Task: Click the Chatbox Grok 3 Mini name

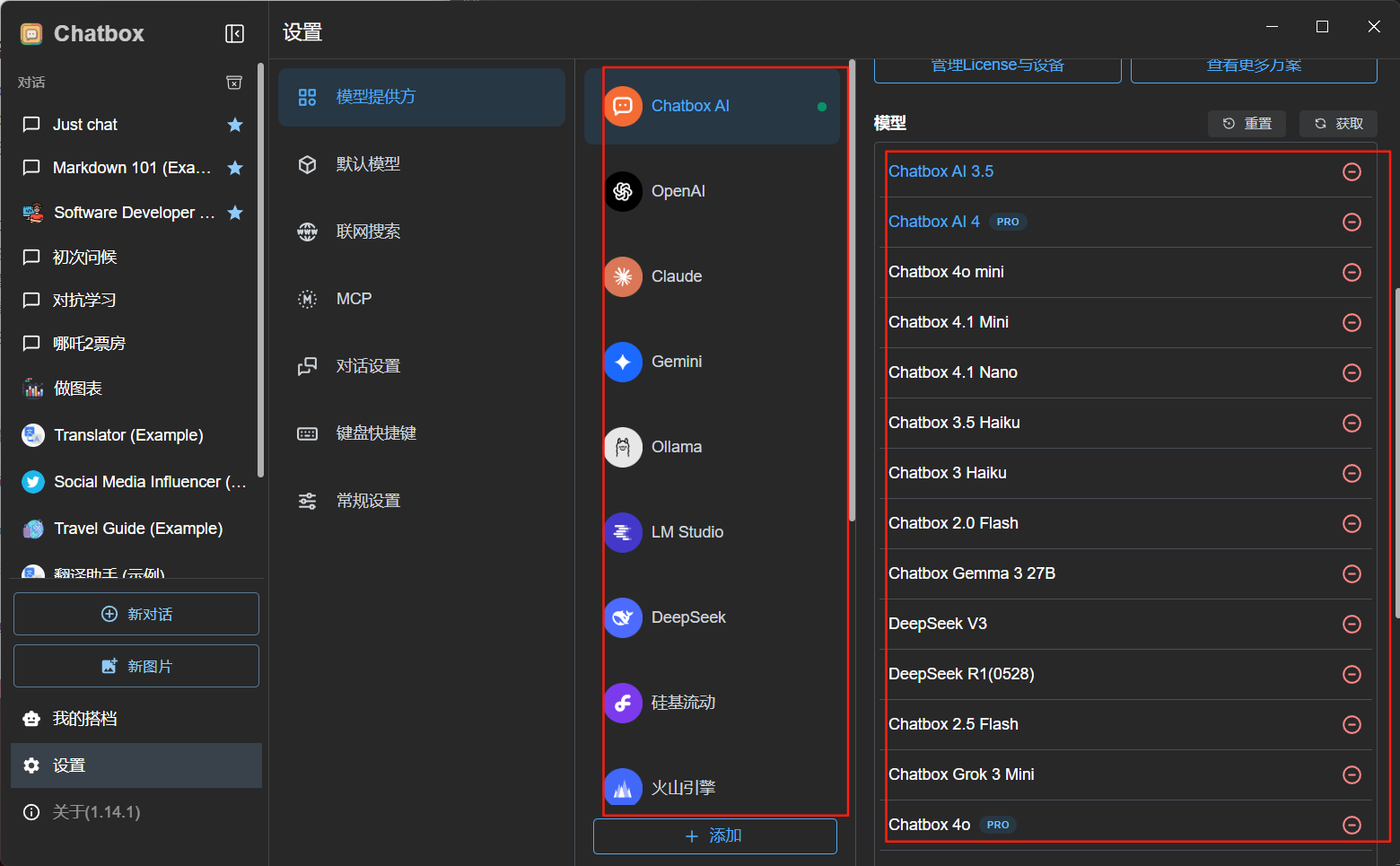Action: click(x=961, y=774)
